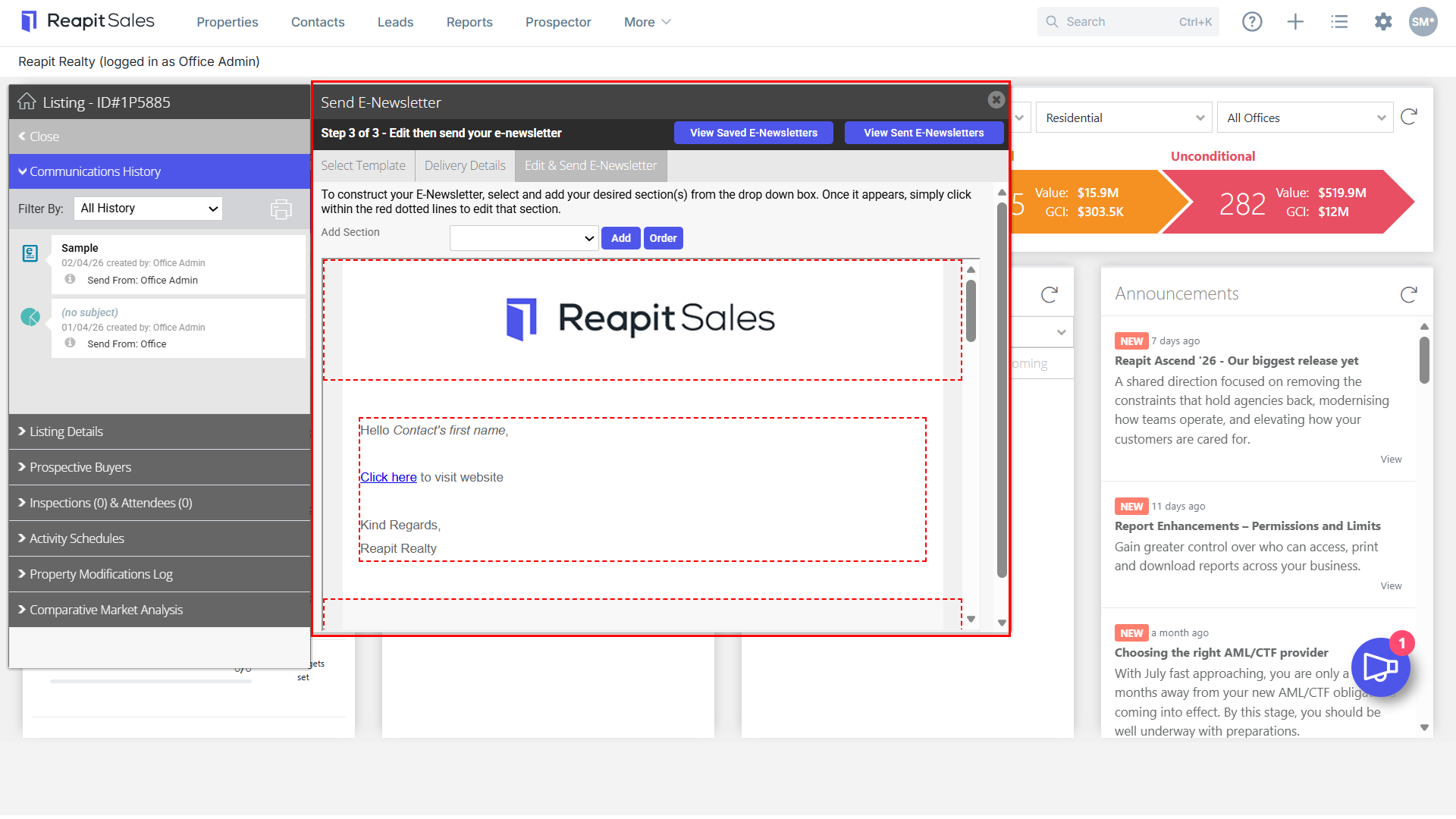Expand the Comparative Market Analysis section
Screen dimensions: 1456x819
(159, 610)
